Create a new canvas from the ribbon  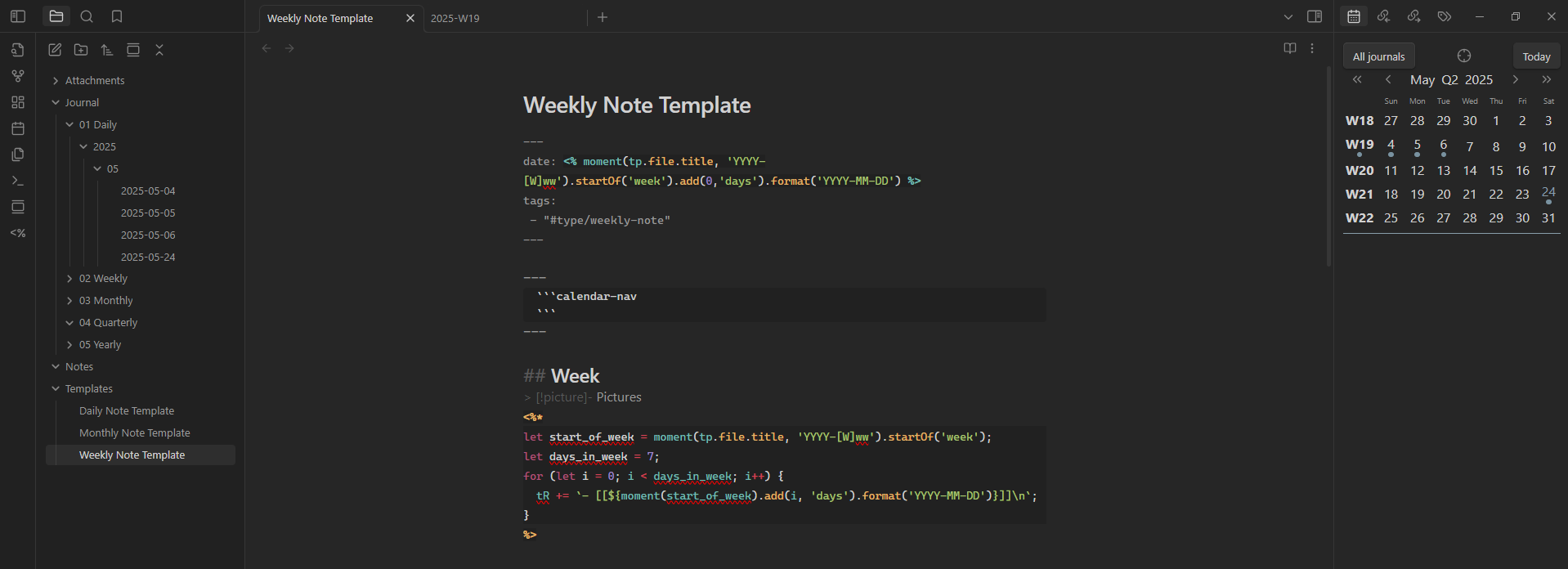pos(18,102)
